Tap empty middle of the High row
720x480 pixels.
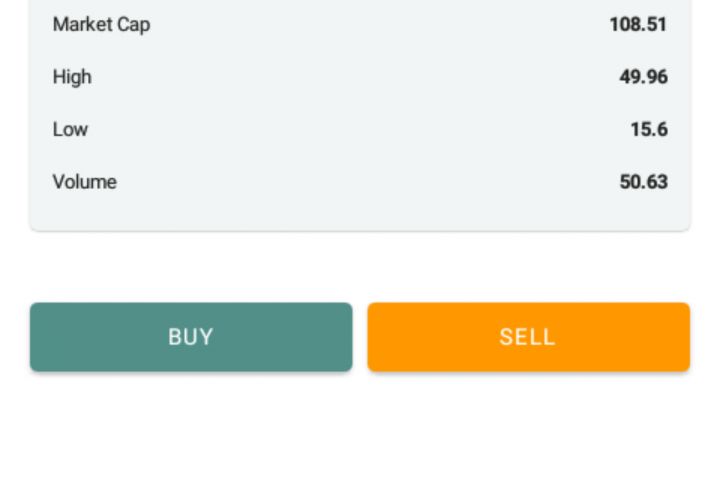[x=360, y=77]
